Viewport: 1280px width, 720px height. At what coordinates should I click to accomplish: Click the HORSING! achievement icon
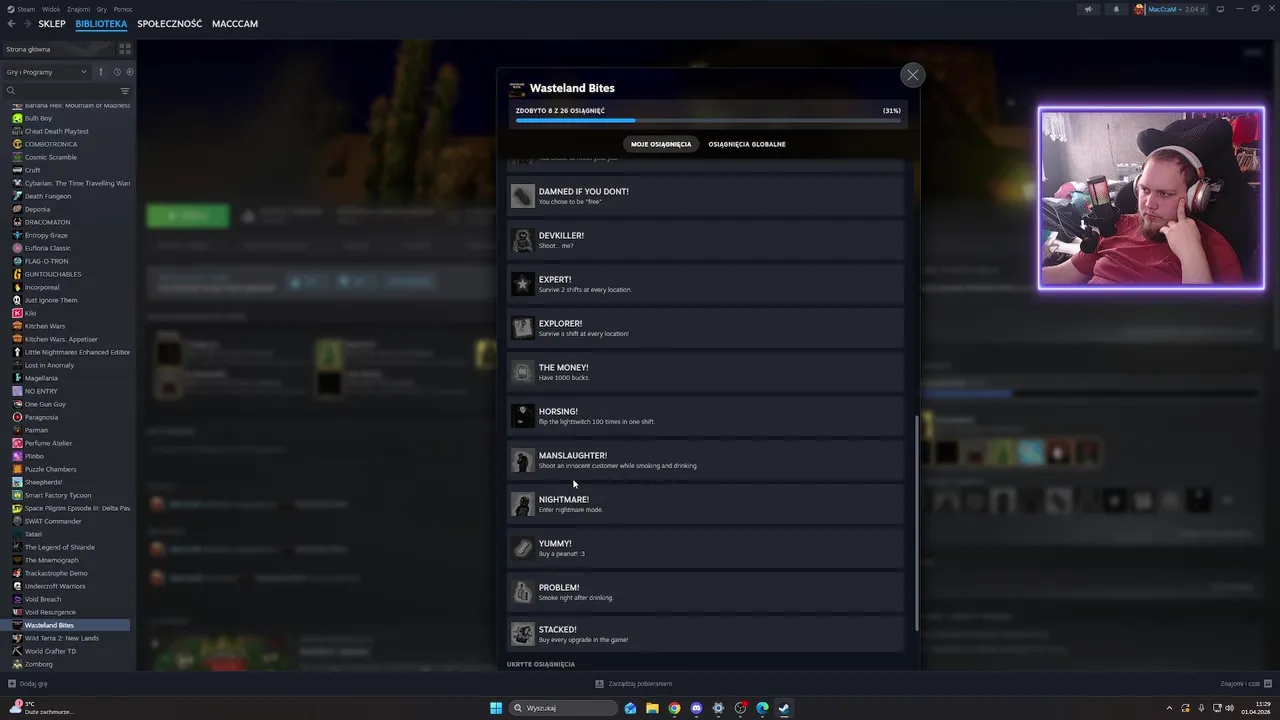click(x=522, y=416)
